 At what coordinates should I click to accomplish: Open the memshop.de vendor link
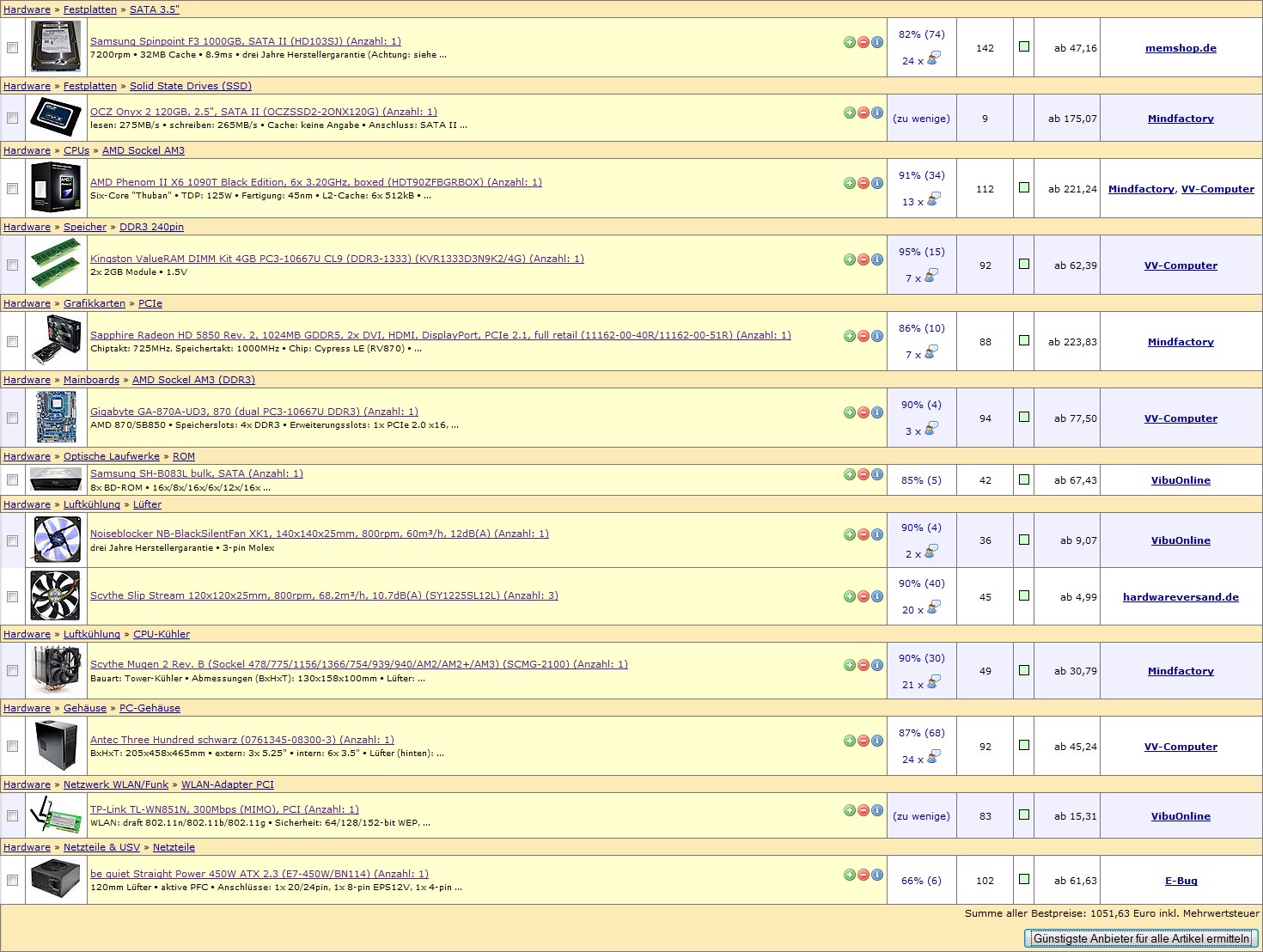pyautogui.click(x=1181, y=48)
